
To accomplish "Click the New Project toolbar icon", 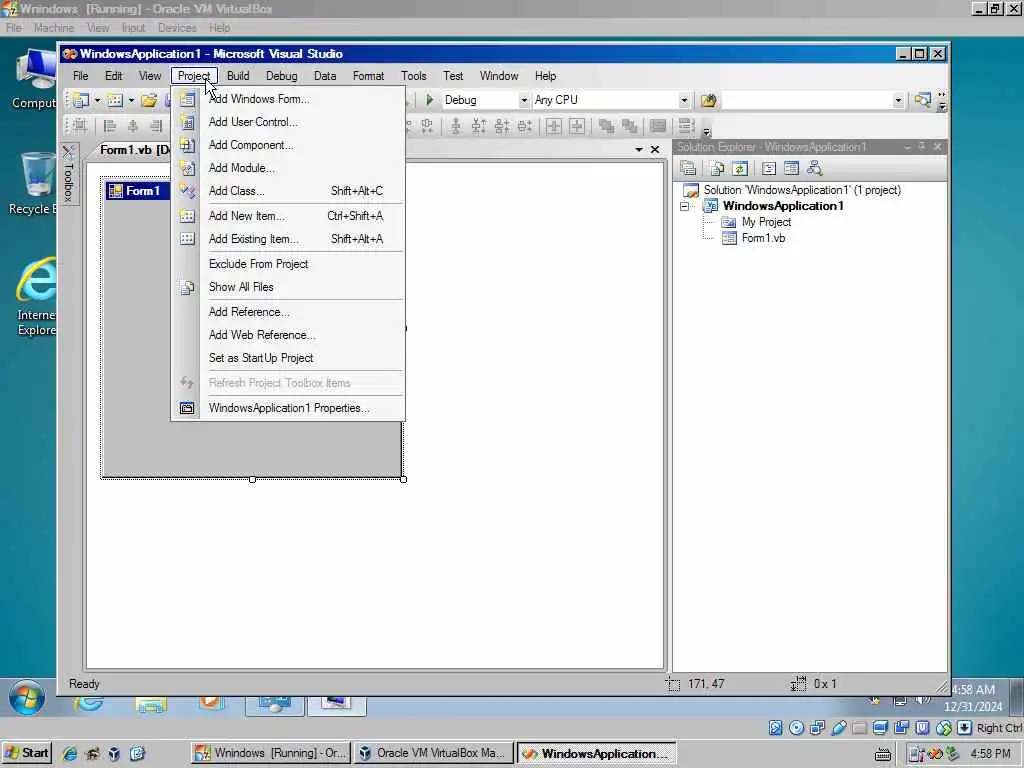I will click(81, 100).
